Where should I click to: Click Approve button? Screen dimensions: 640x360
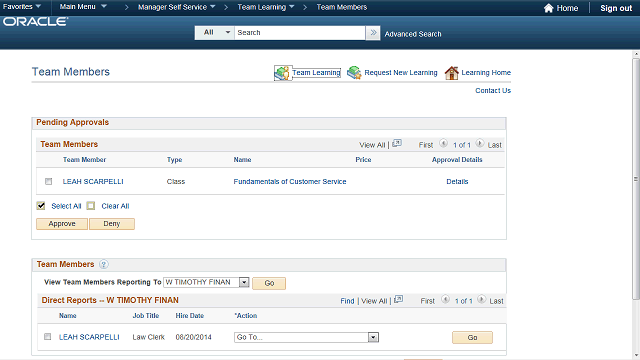pyautogui.click(x=62, y=224)
